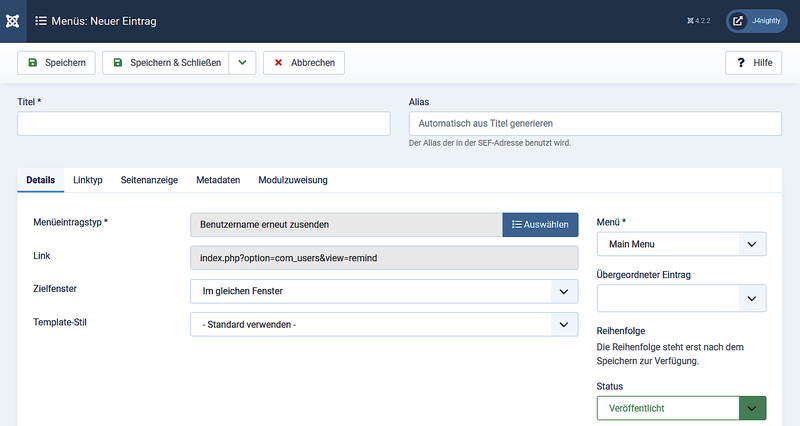
Task: Expand the Template-Stil dropdown
Action: click(384, 325)
